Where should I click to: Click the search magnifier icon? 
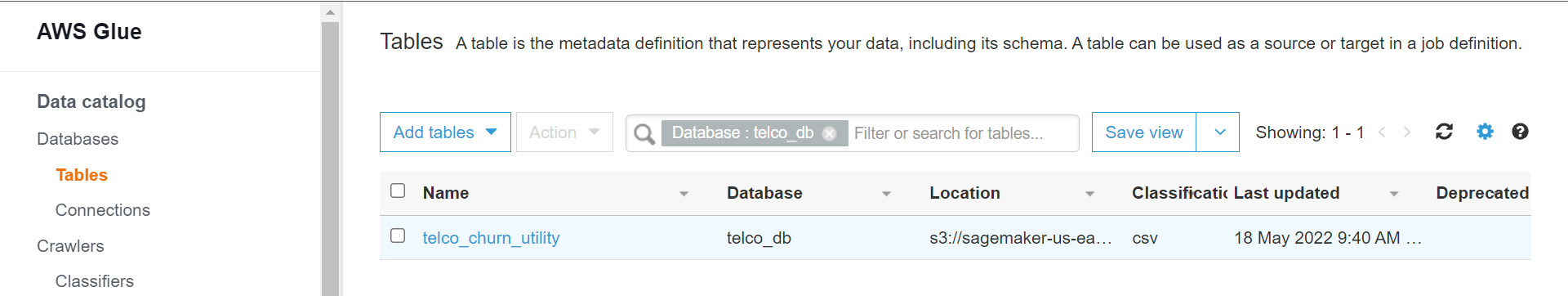644,133
